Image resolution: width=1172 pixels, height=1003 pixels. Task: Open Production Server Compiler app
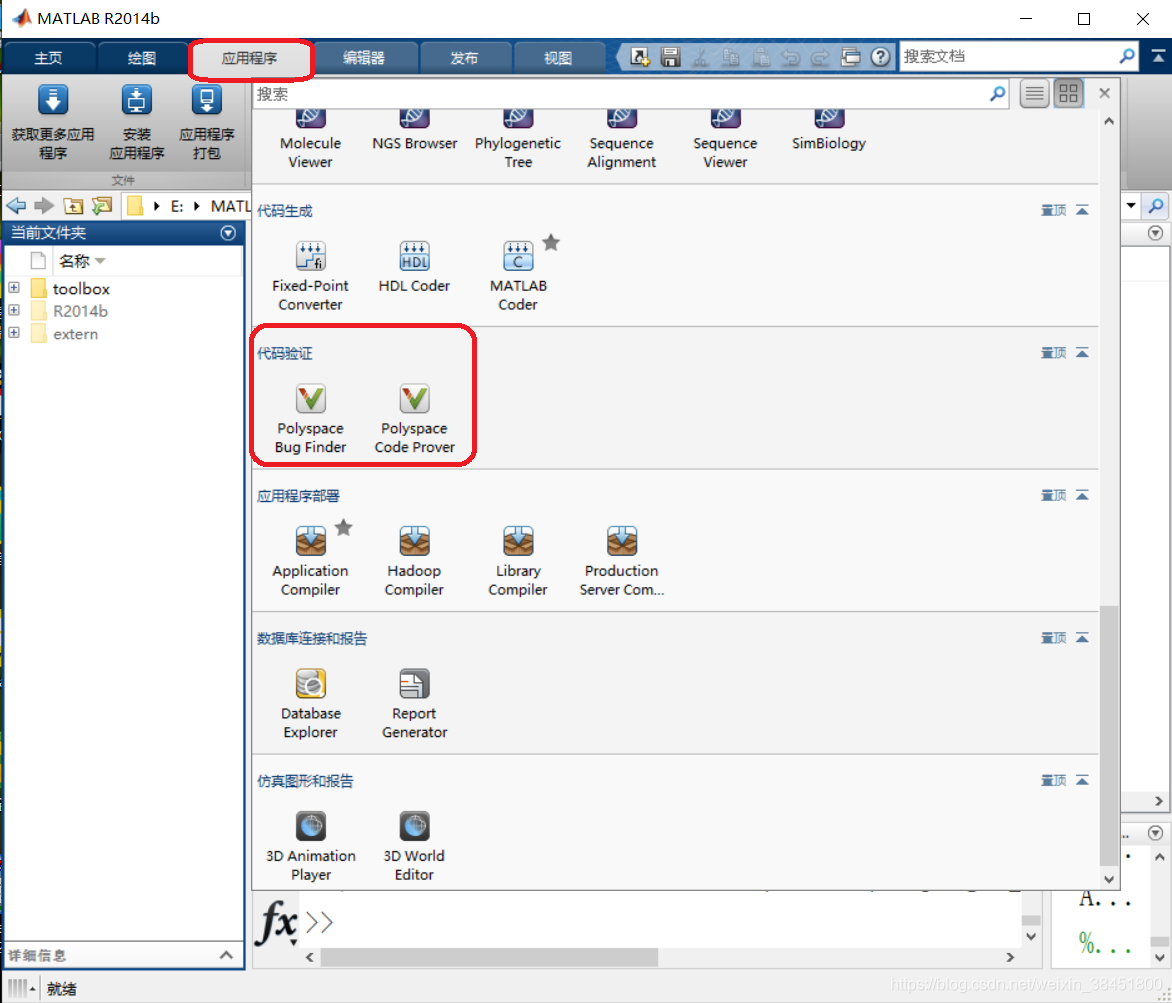coord(621,561)
